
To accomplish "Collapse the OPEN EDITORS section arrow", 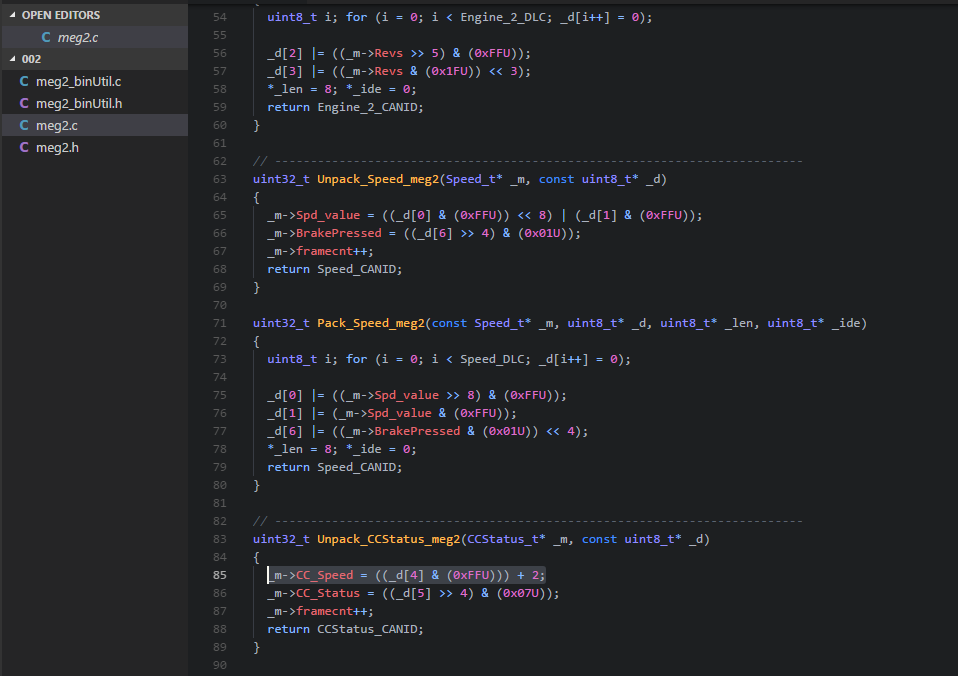I will click(12, 15).
